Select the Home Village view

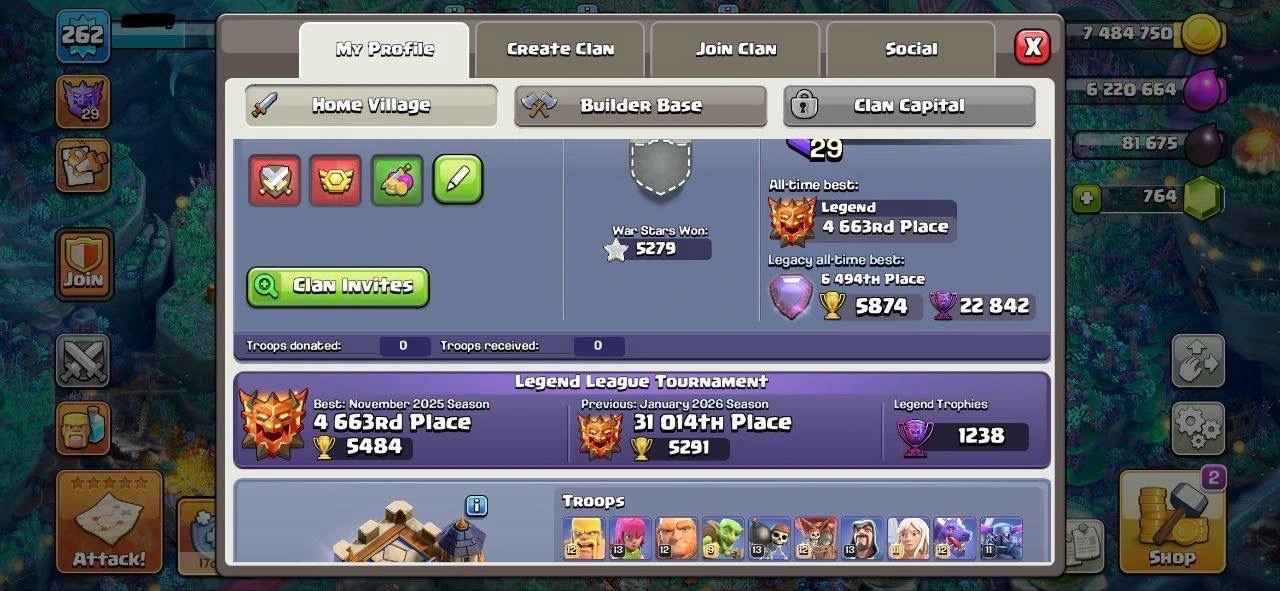pos(371,105)
